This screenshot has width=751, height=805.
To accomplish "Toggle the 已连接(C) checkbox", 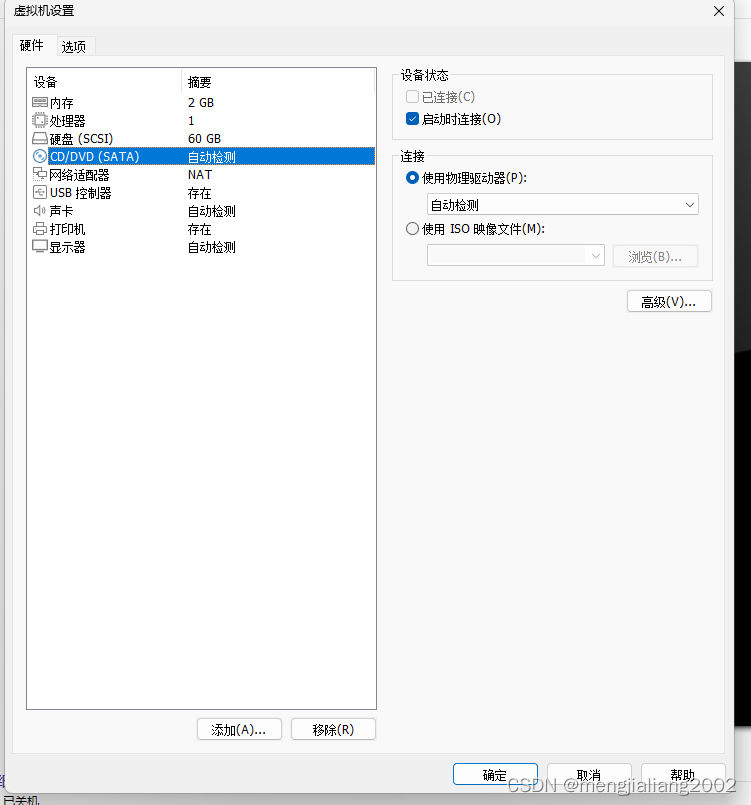I will pyautogui.click(x=412, y=97).
